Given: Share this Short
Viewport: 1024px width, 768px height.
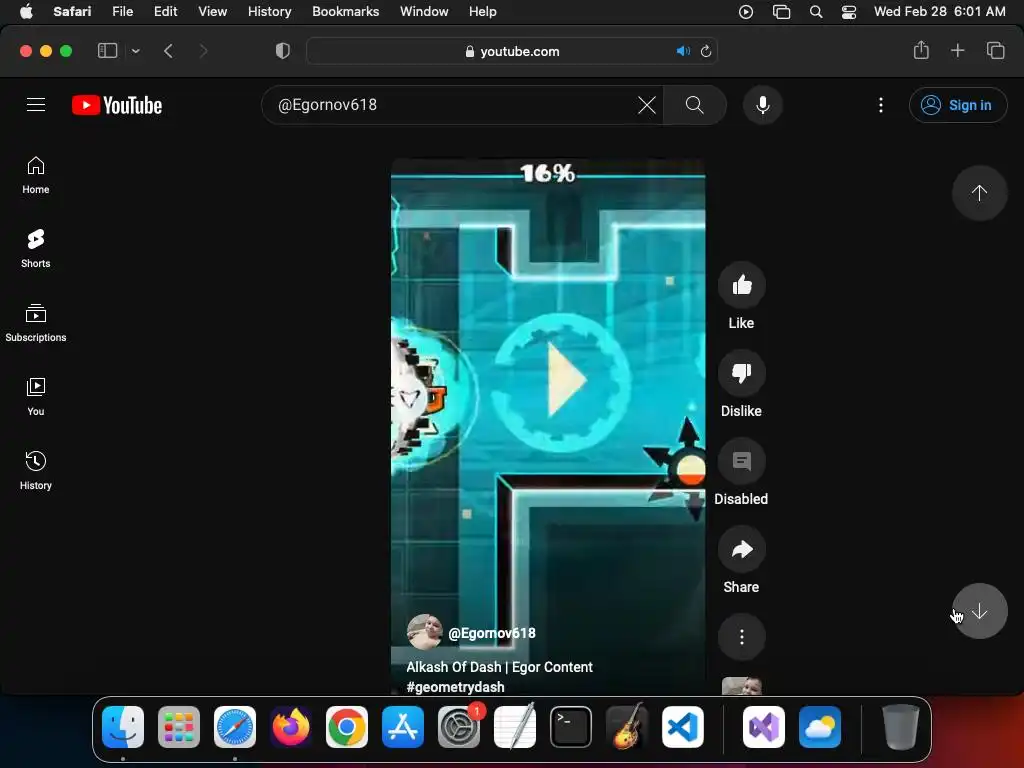Looking at the screenshot, I should (x=741, y=549).
